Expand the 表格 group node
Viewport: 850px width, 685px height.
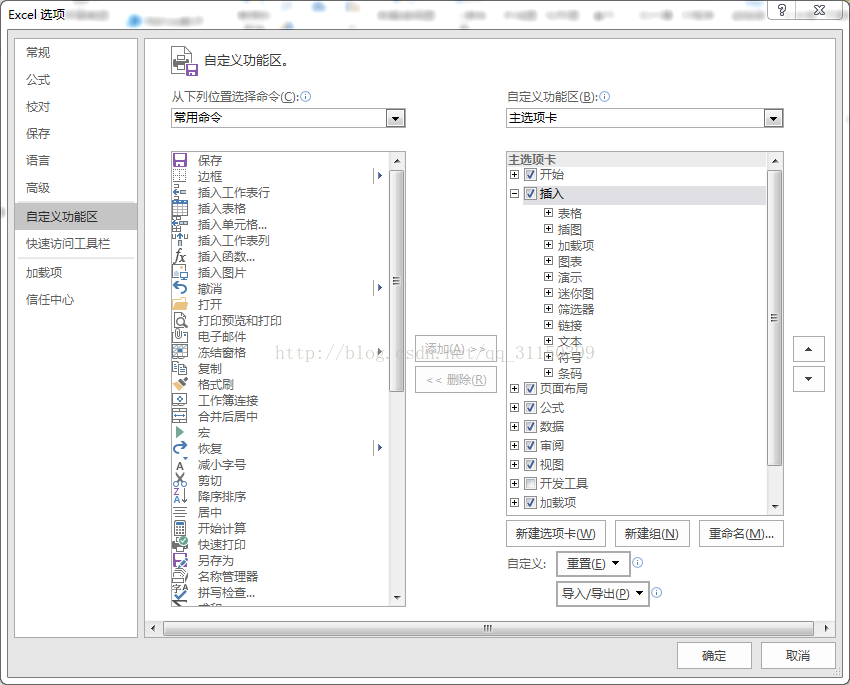point(548,212)
